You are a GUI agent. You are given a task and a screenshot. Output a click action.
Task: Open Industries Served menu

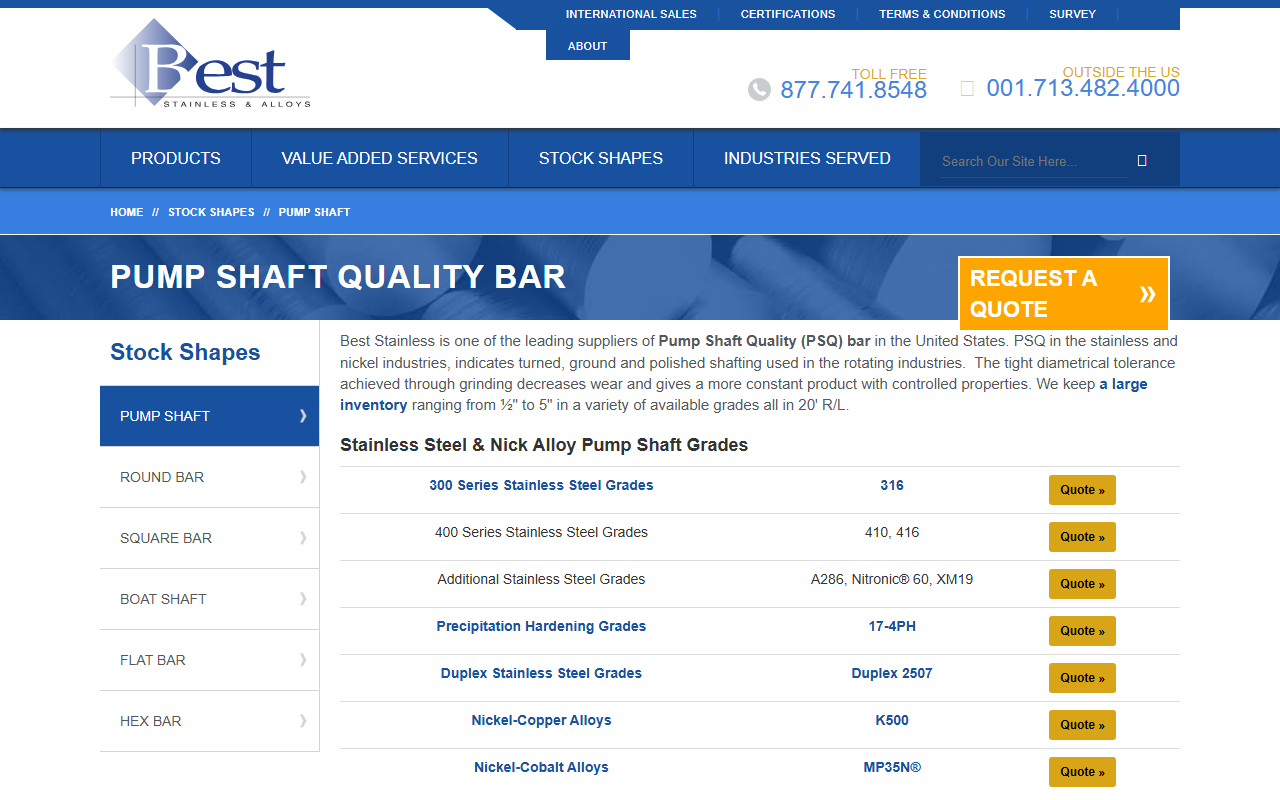click(x=807, y=158)
